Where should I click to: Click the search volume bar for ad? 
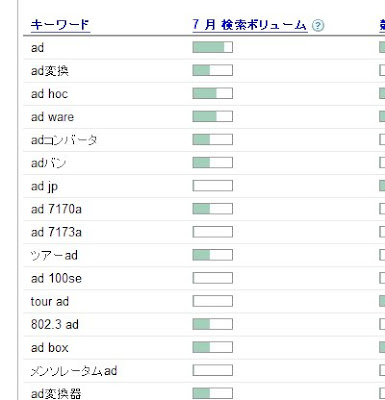point(212,47)
